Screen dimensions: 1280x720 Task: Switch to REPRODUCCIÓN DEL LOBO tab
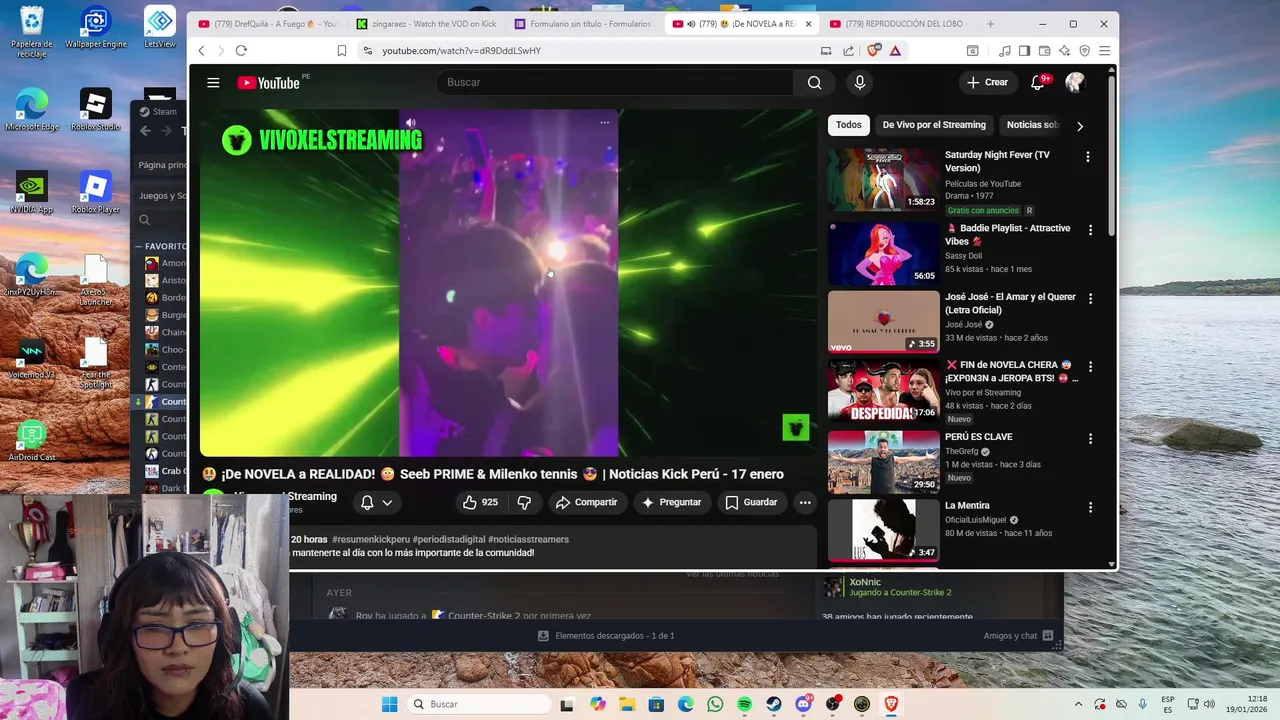(x=900, y=24)
